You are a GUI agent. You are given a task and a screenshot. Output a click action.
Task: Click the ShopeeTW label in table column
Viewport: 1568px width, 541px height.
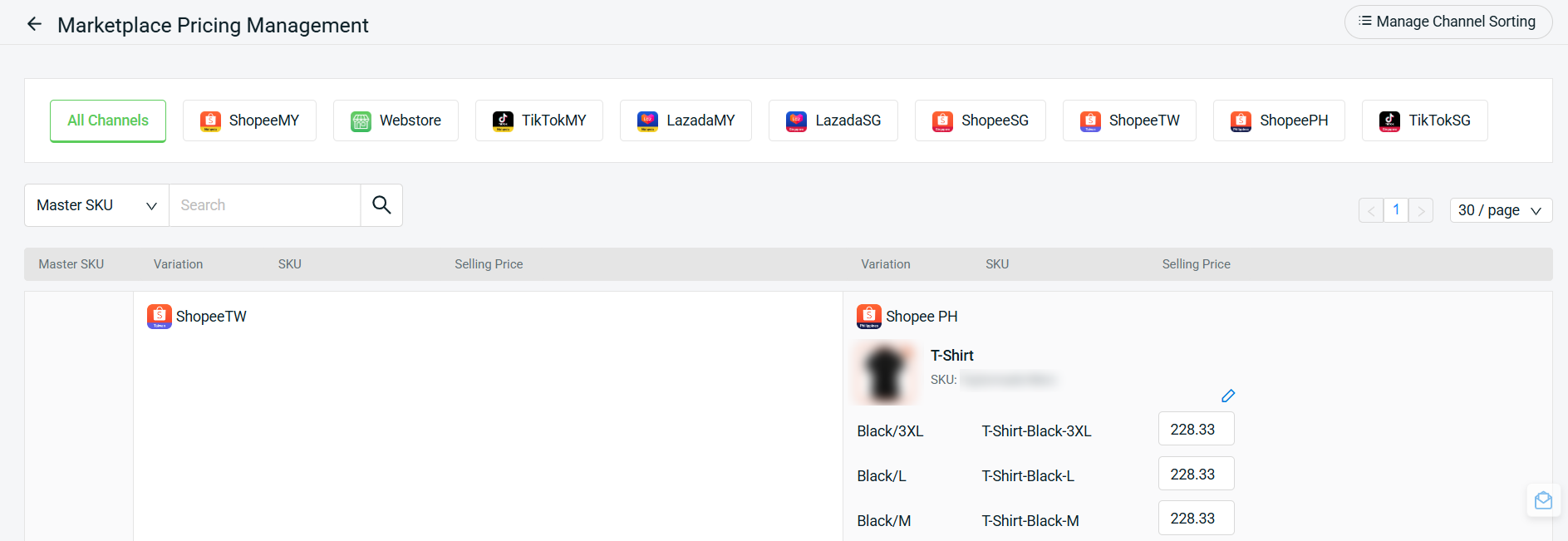211,317
